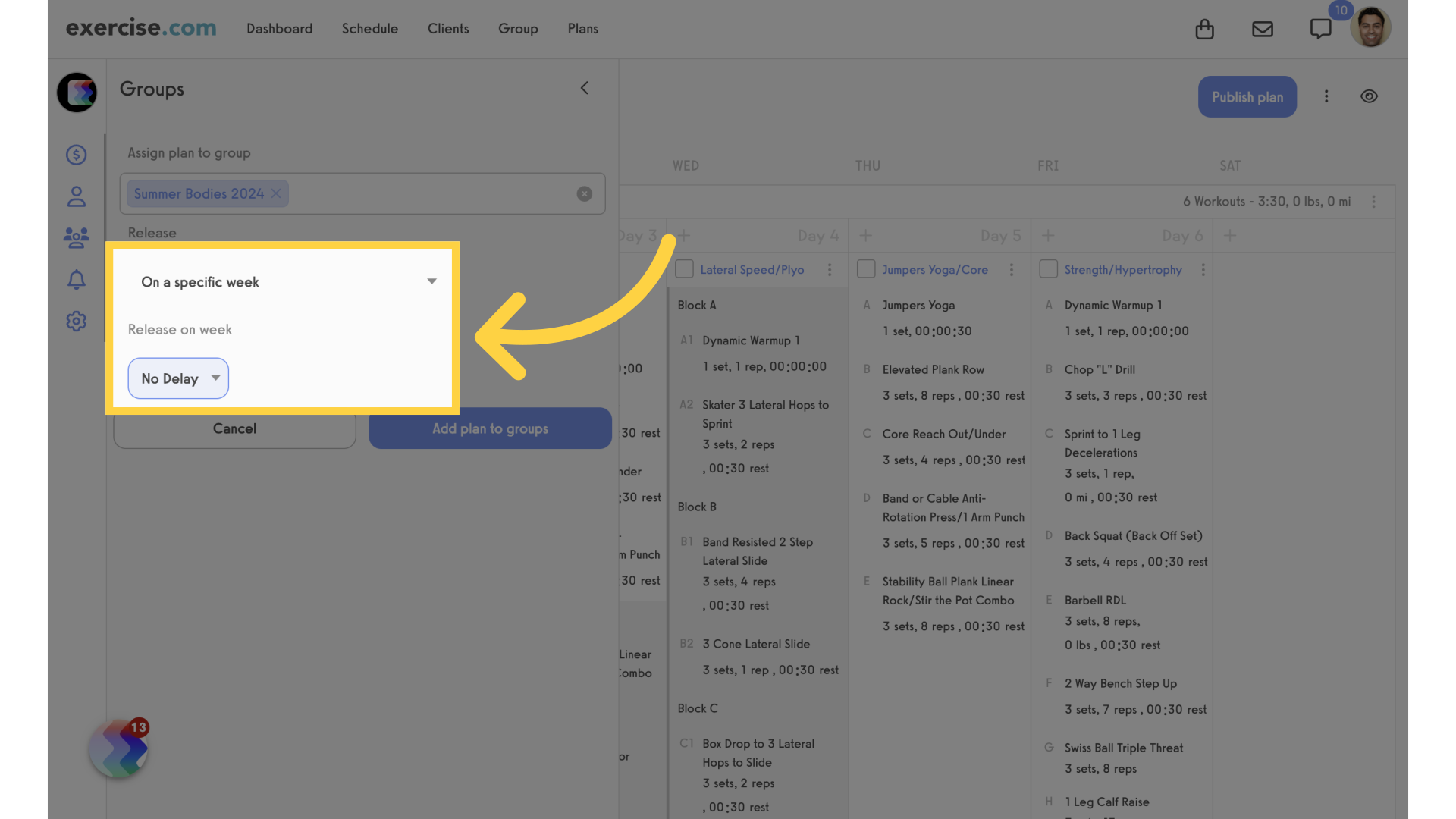Viewport: 1456px width, 819px height.
Task: Select 1 Leg Calf Raise exercise
Action: (1106, 802)
